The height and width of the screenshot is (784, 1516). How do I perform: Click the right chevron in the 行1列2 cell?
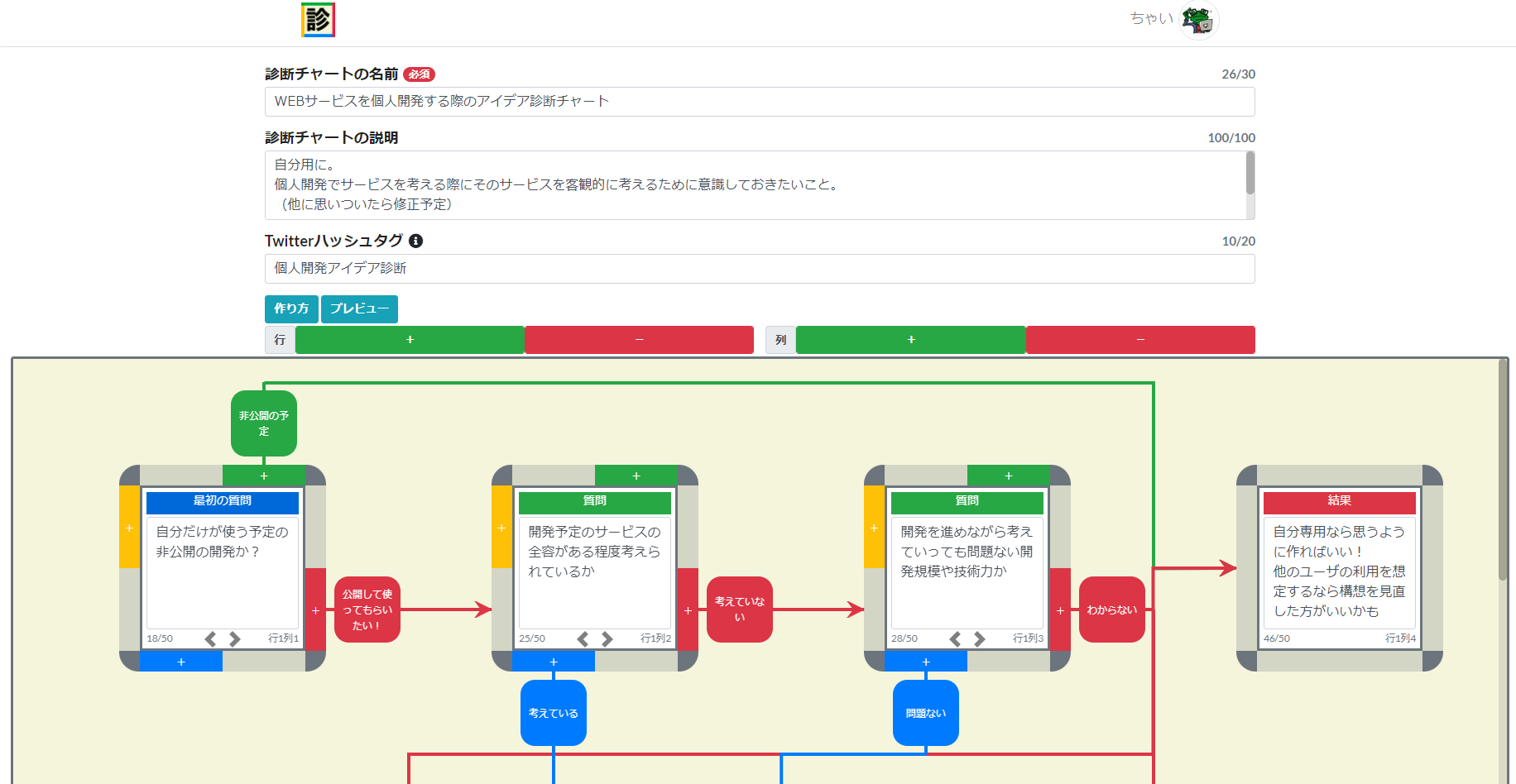(x=608, y=638)
